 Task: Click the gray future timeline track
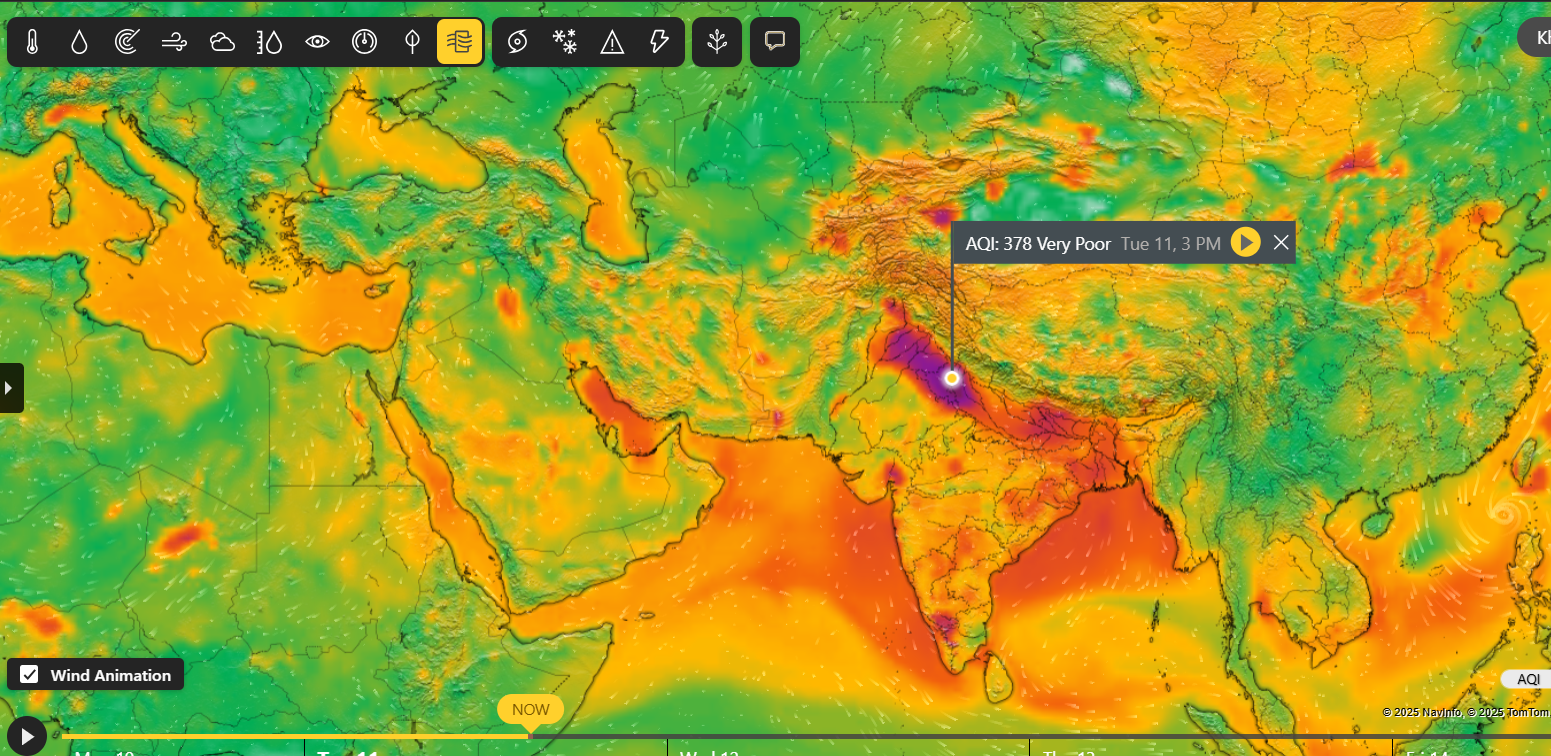tap(1040, 737)
